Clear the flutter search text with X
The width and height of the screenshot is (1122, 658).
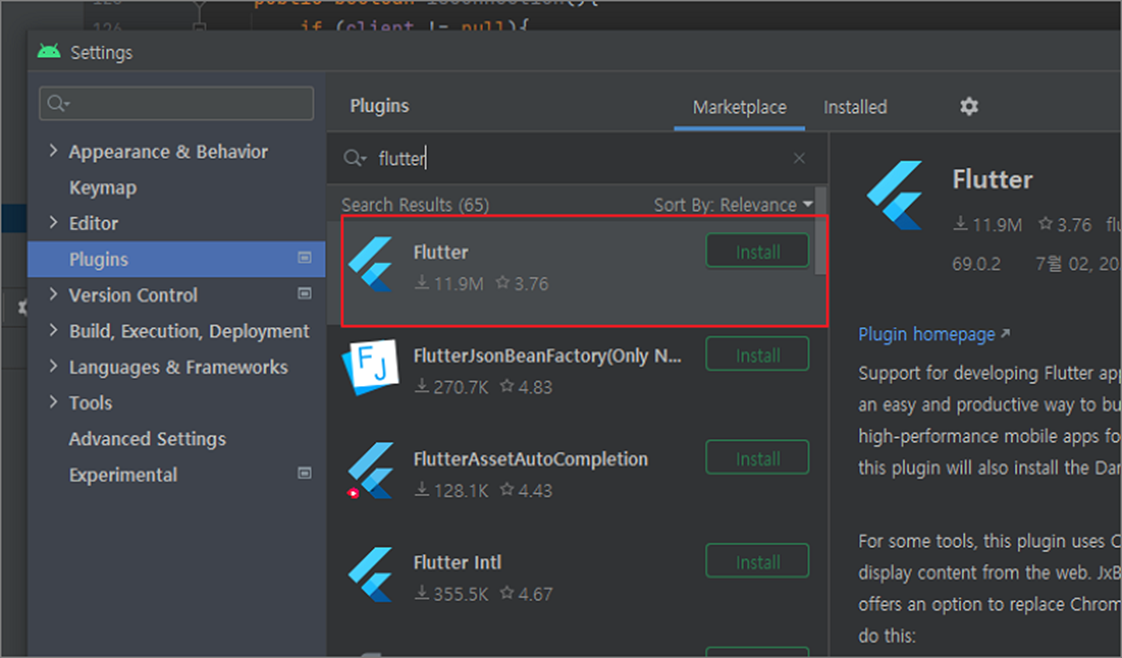click(799, 158)
